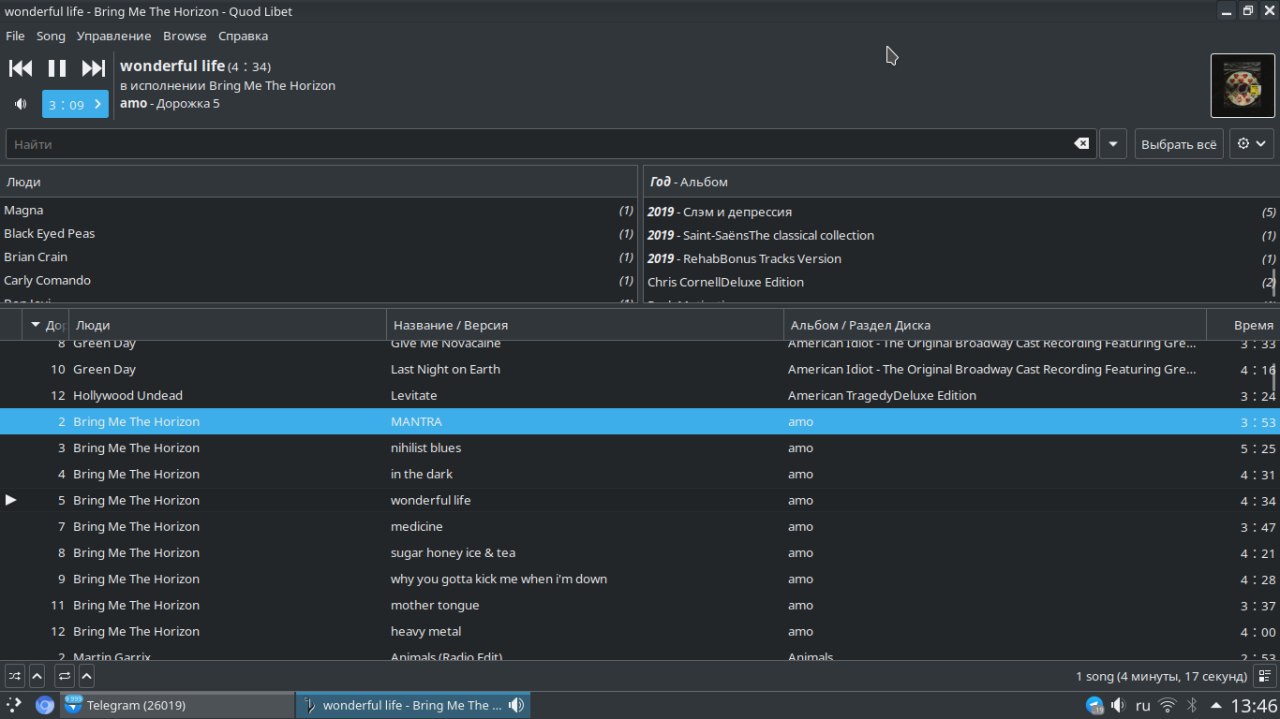Toggle audio mute icon on the taskbar entry
The image size is (1280, 719).
(516, 705)
